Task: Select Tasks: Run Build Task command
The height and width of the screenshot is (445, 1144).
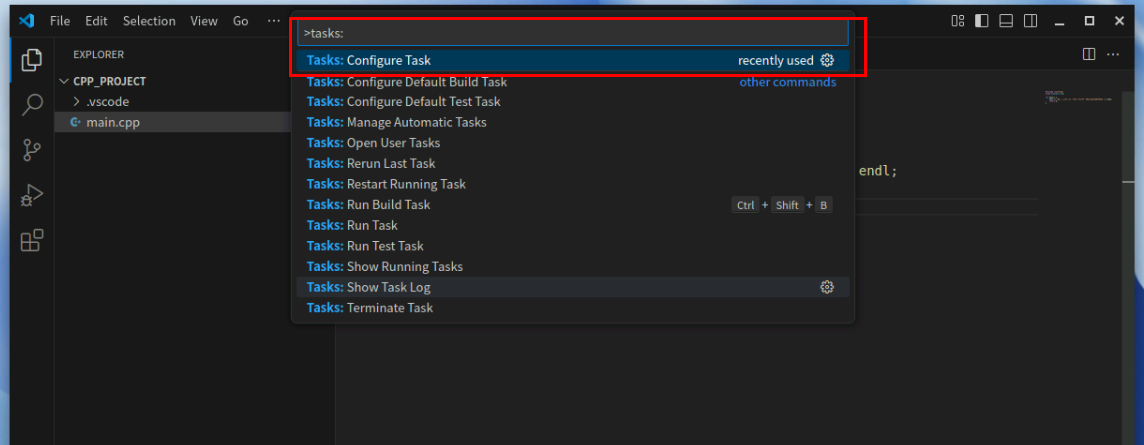Action: click(x=388, y=205)
